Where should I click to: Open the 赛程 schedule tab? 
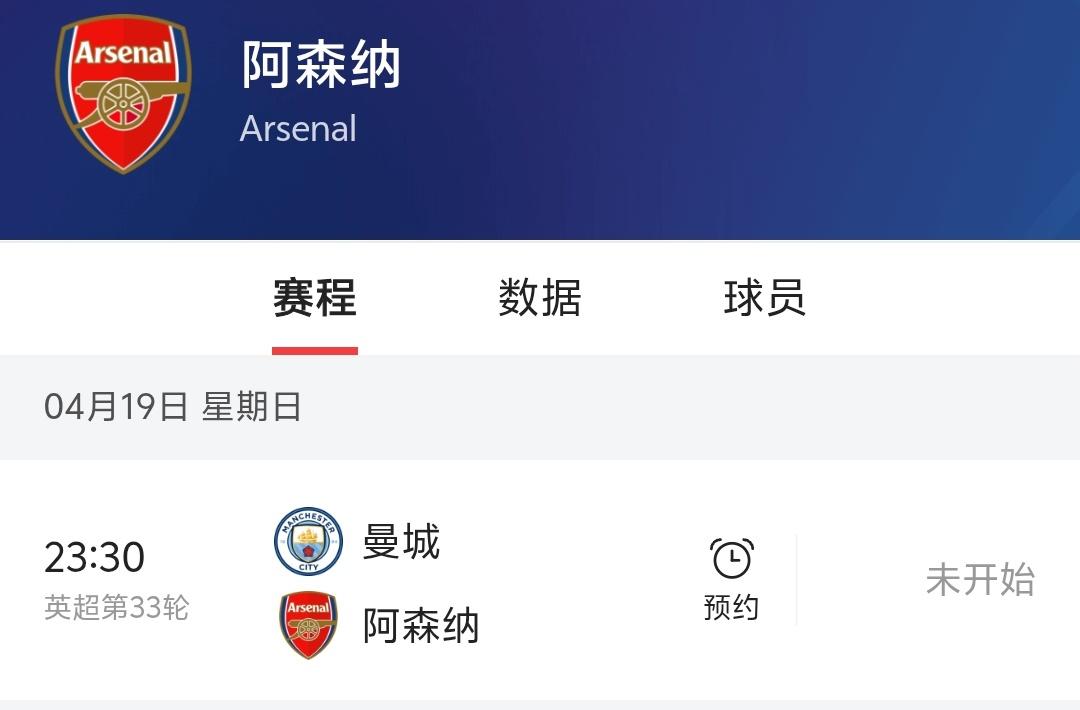tap(315, 298)
